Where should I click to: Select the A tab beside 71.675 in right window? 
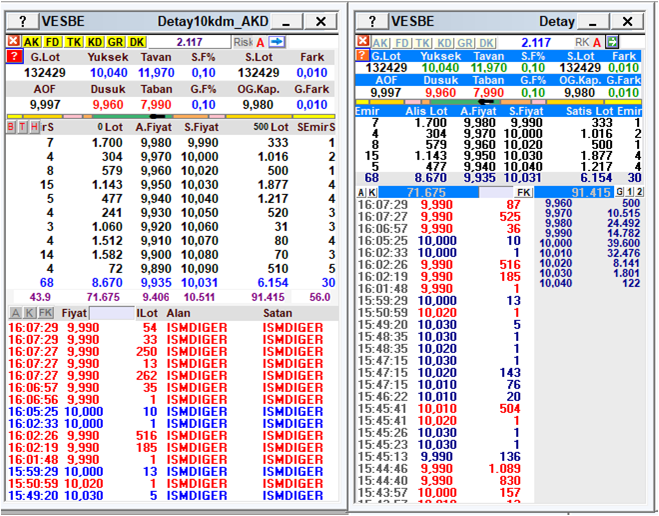361,193
